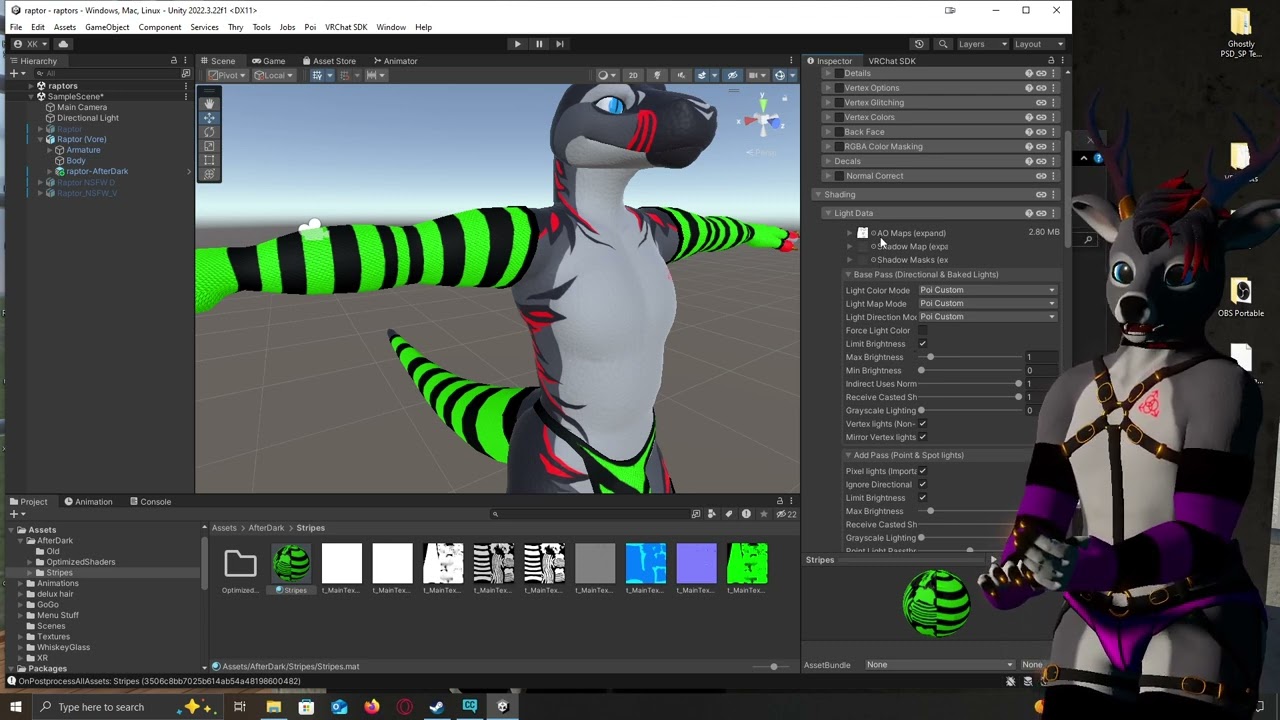
Task: Select the Textures folder in Project tree
Action: [53, 637]
